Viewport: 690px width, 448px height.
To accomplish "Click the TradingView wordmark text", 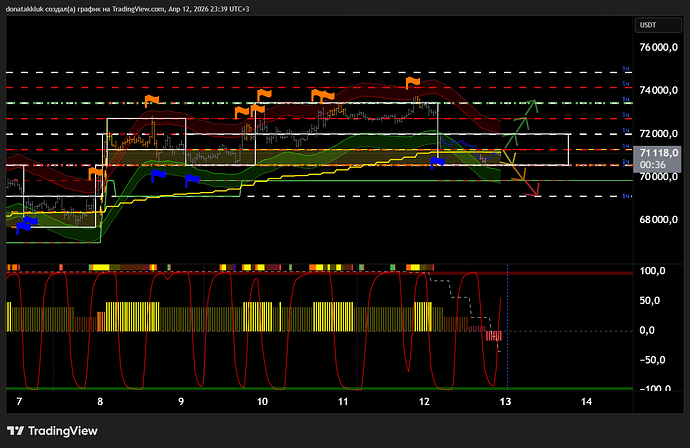I will pos(62,431).
